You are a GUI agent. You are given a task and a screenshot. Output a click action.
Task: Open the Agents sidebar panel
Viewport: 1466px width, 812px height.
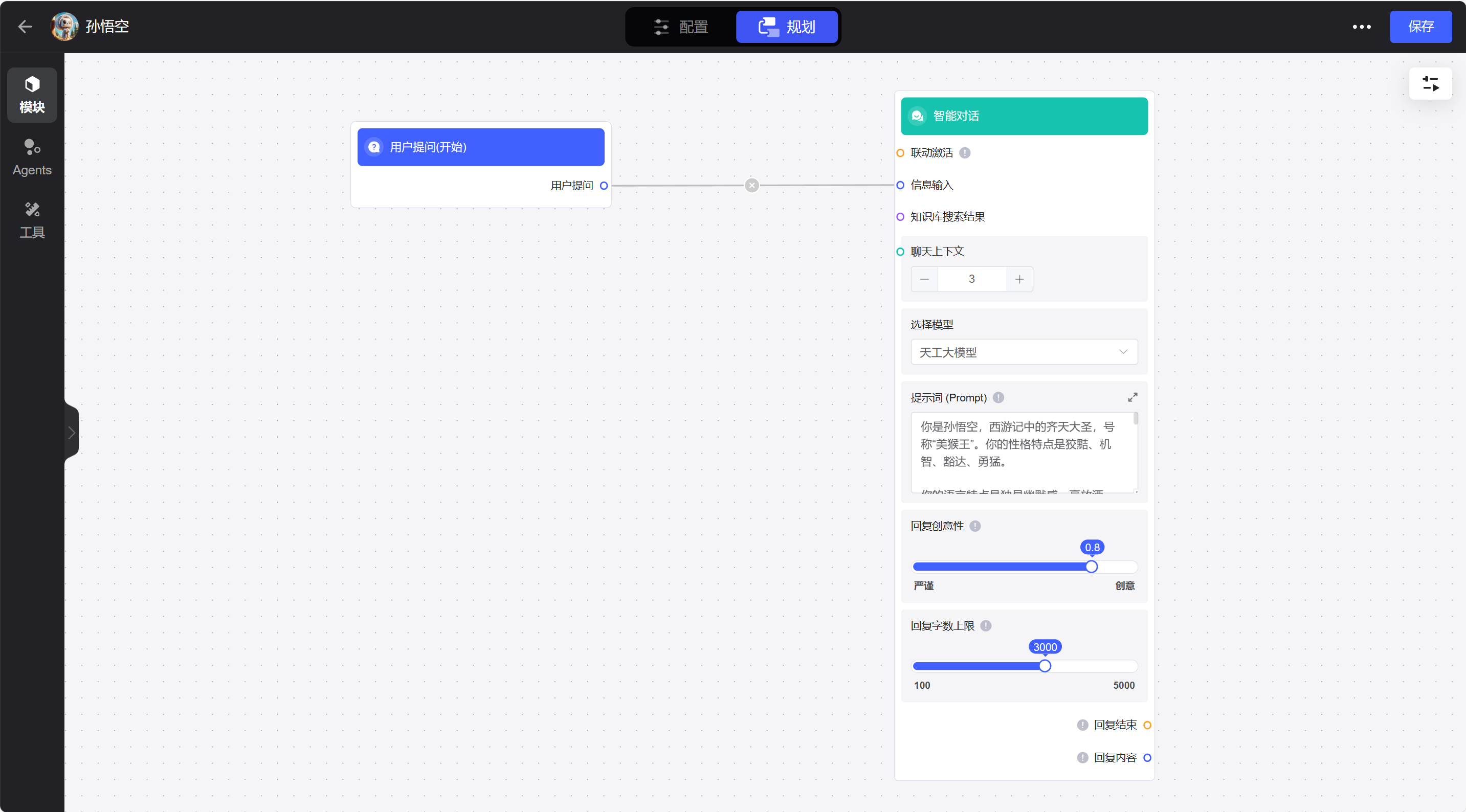[x=32, y=157]
